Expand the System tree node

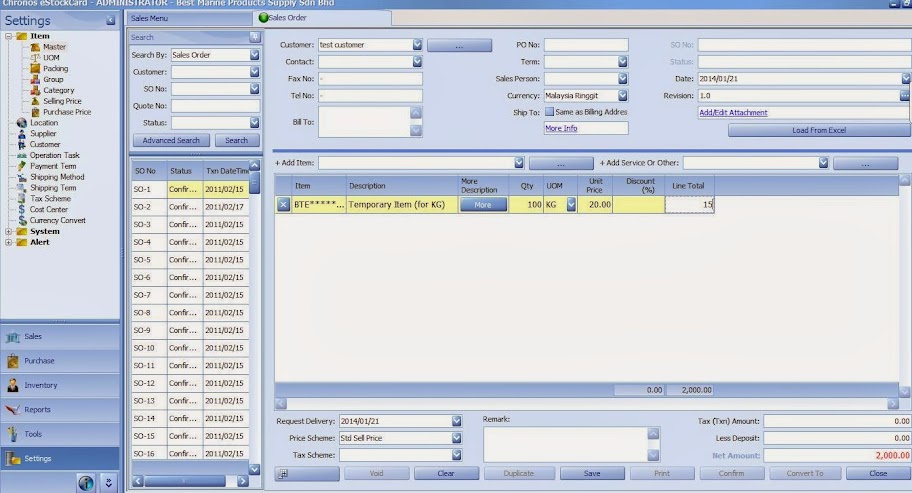[x=9, y=231]
